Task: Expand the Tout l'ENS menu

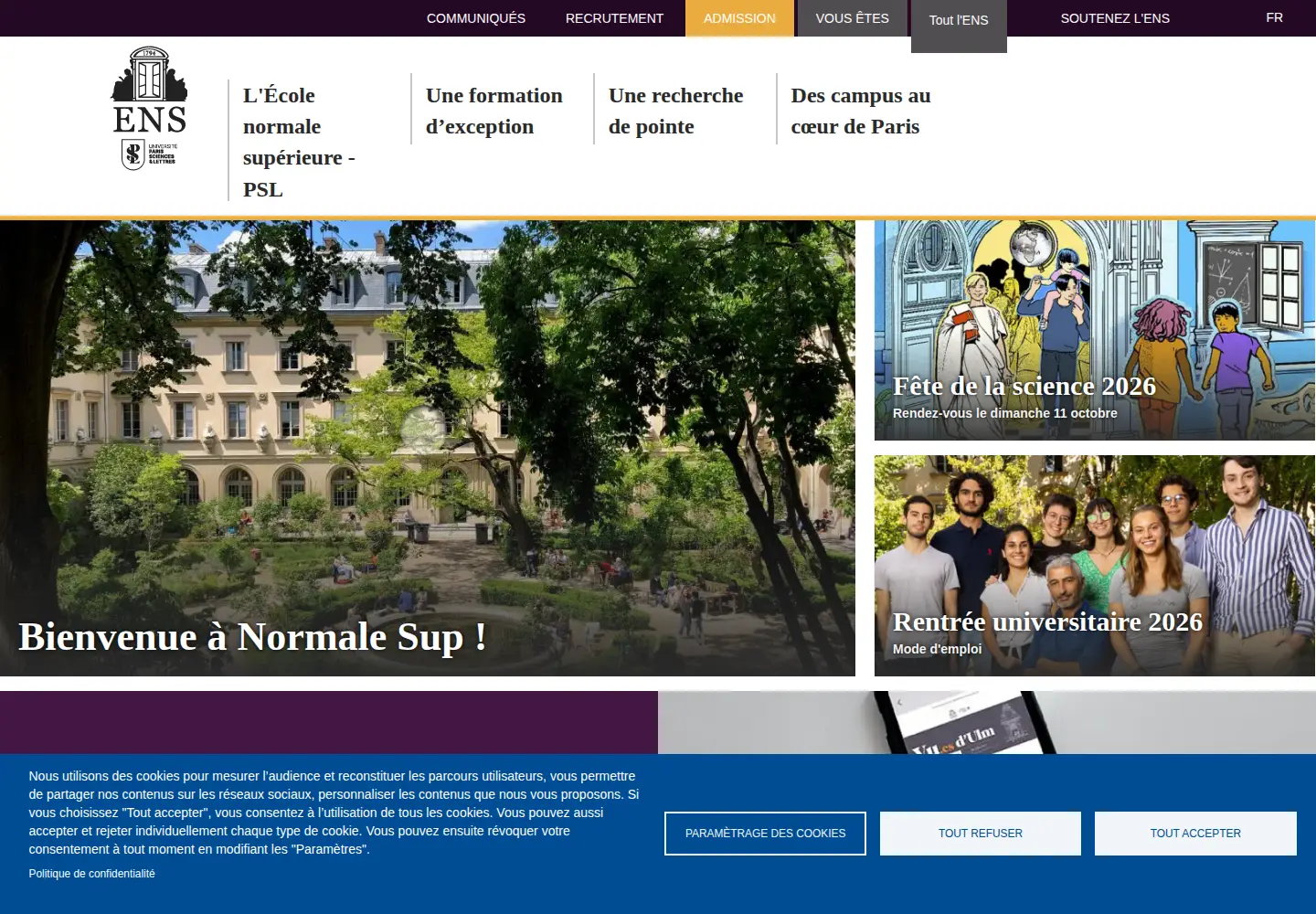Action: (959, 26)
